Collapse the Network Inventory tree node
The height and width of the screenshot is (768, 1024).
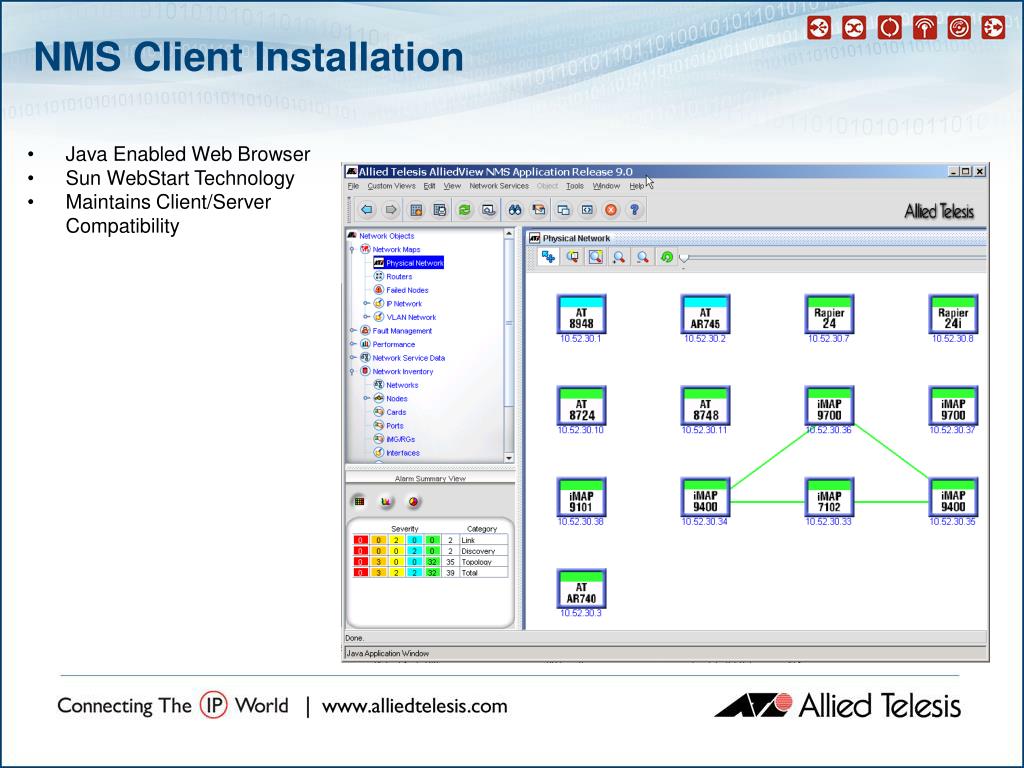click(352, 372)
